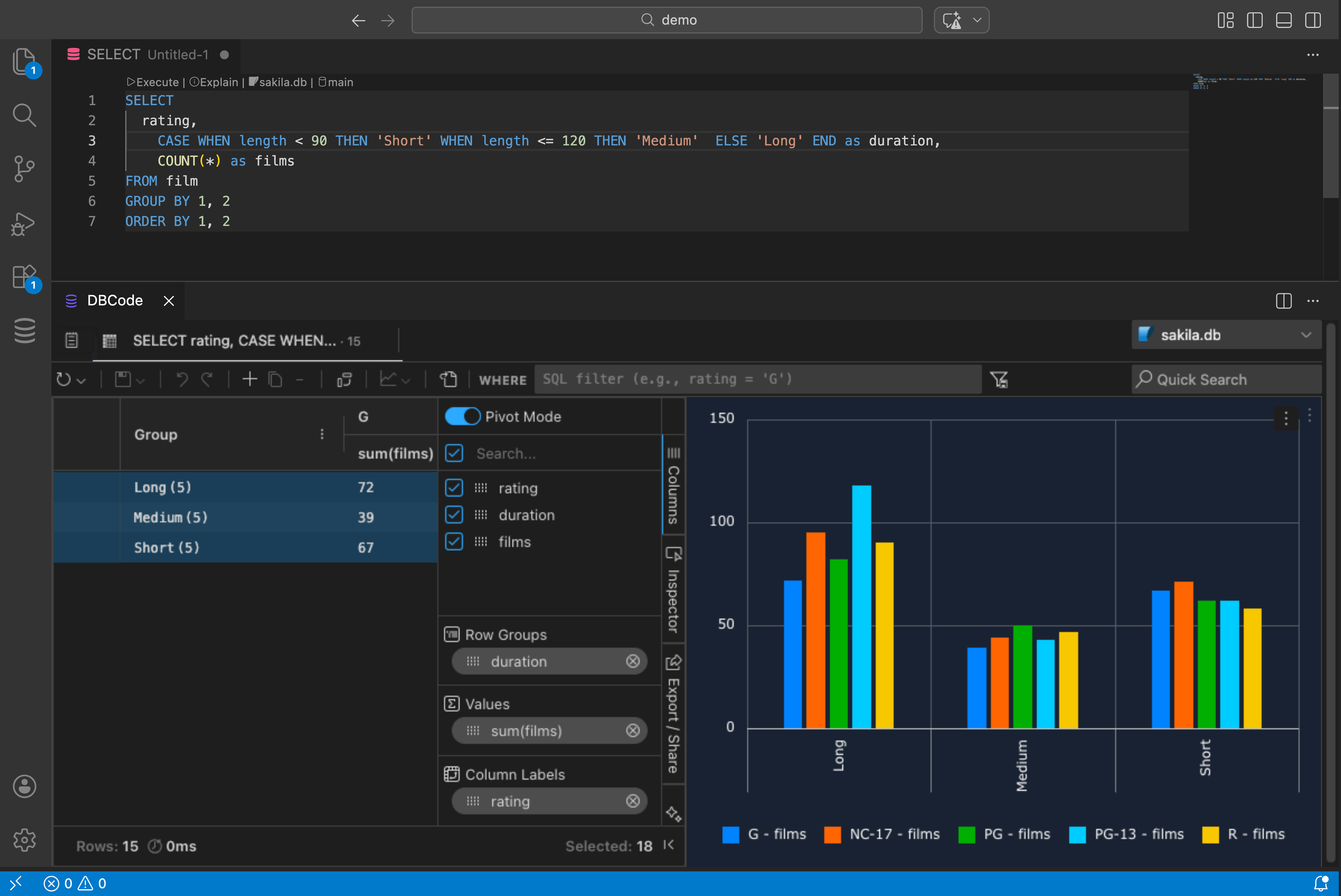Remove duration from Row Groups
Image resolution: width=1341 pixels, height=896 pixels.
click(x=632, y=661)
